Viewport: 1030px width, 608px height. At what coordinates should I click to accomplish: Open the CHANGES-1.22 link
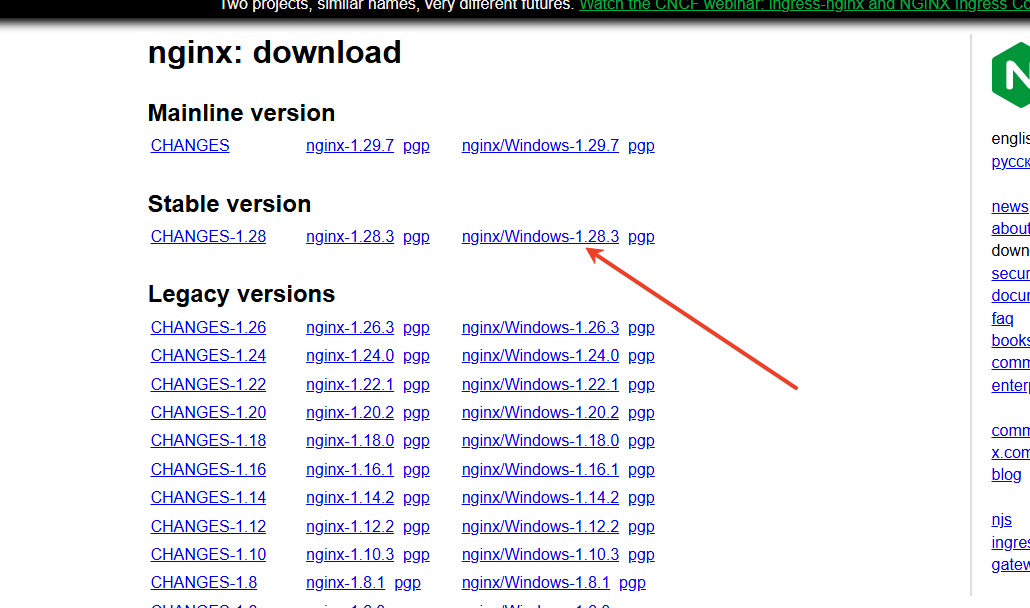point(208,384)
